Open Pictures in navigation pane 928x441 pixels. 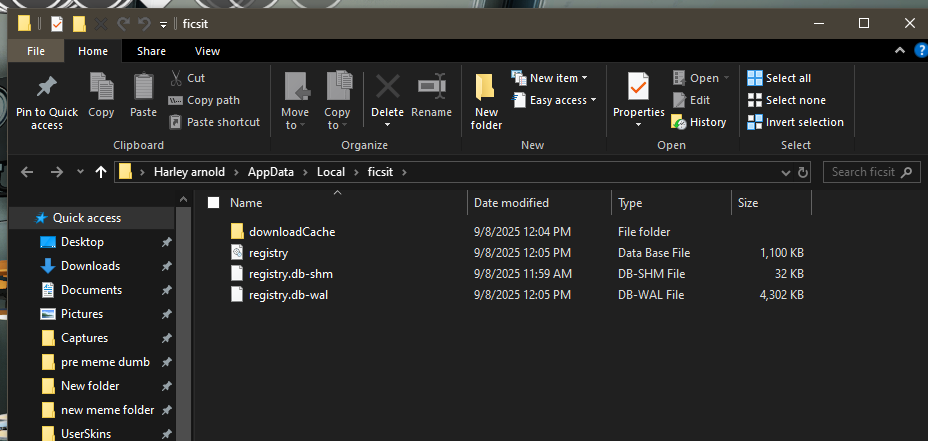click(82, 314)
